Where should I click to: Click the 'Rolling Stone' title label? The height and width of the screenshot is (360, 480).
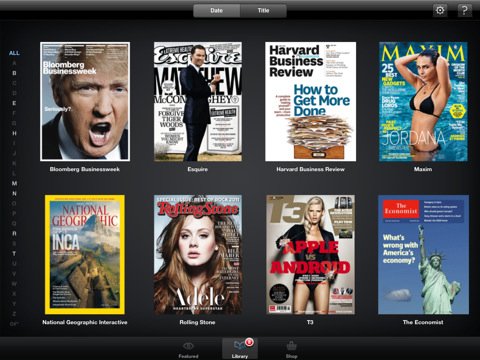coord(197,322)
